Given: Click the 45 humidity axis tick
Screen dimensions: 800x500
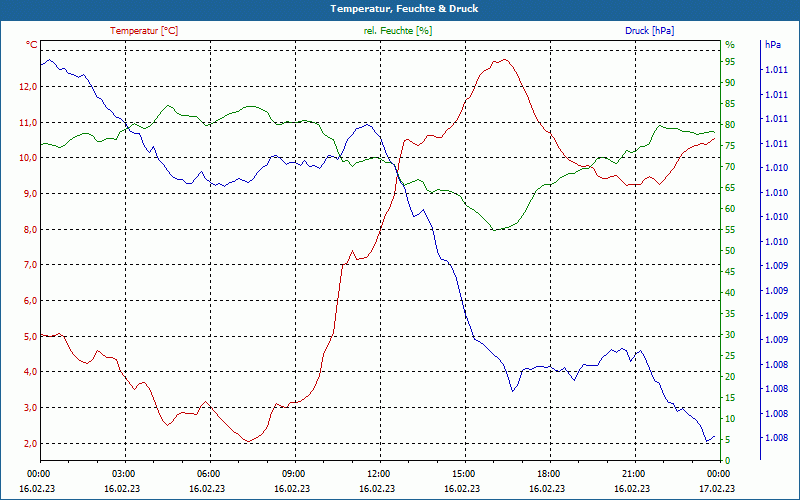Looking at the screenshot, I should point(730,271).
